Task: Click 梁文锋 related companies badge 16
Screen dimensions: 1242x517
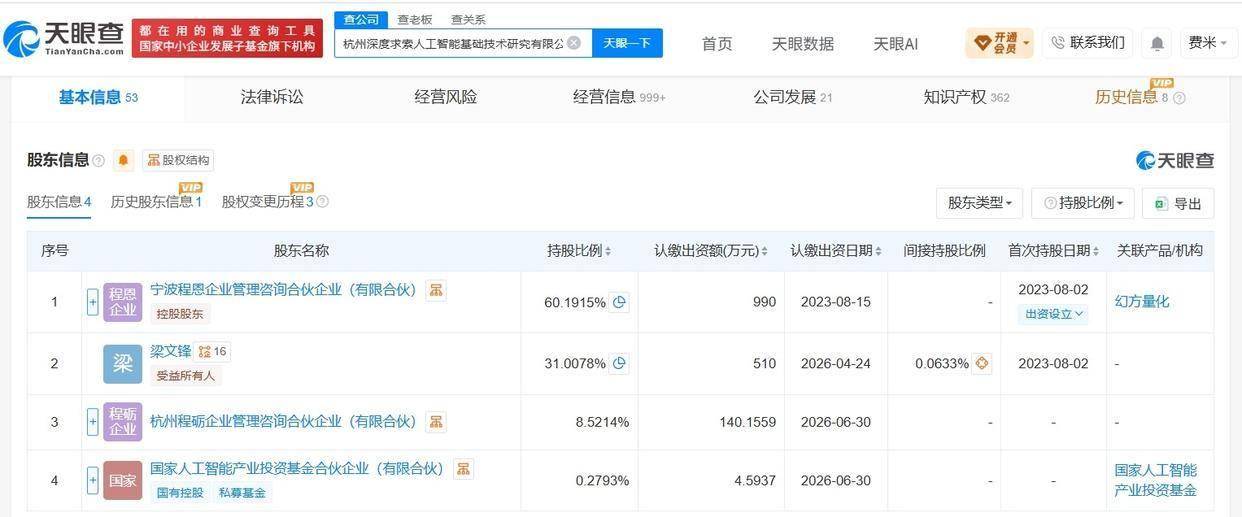Action: 212,352
